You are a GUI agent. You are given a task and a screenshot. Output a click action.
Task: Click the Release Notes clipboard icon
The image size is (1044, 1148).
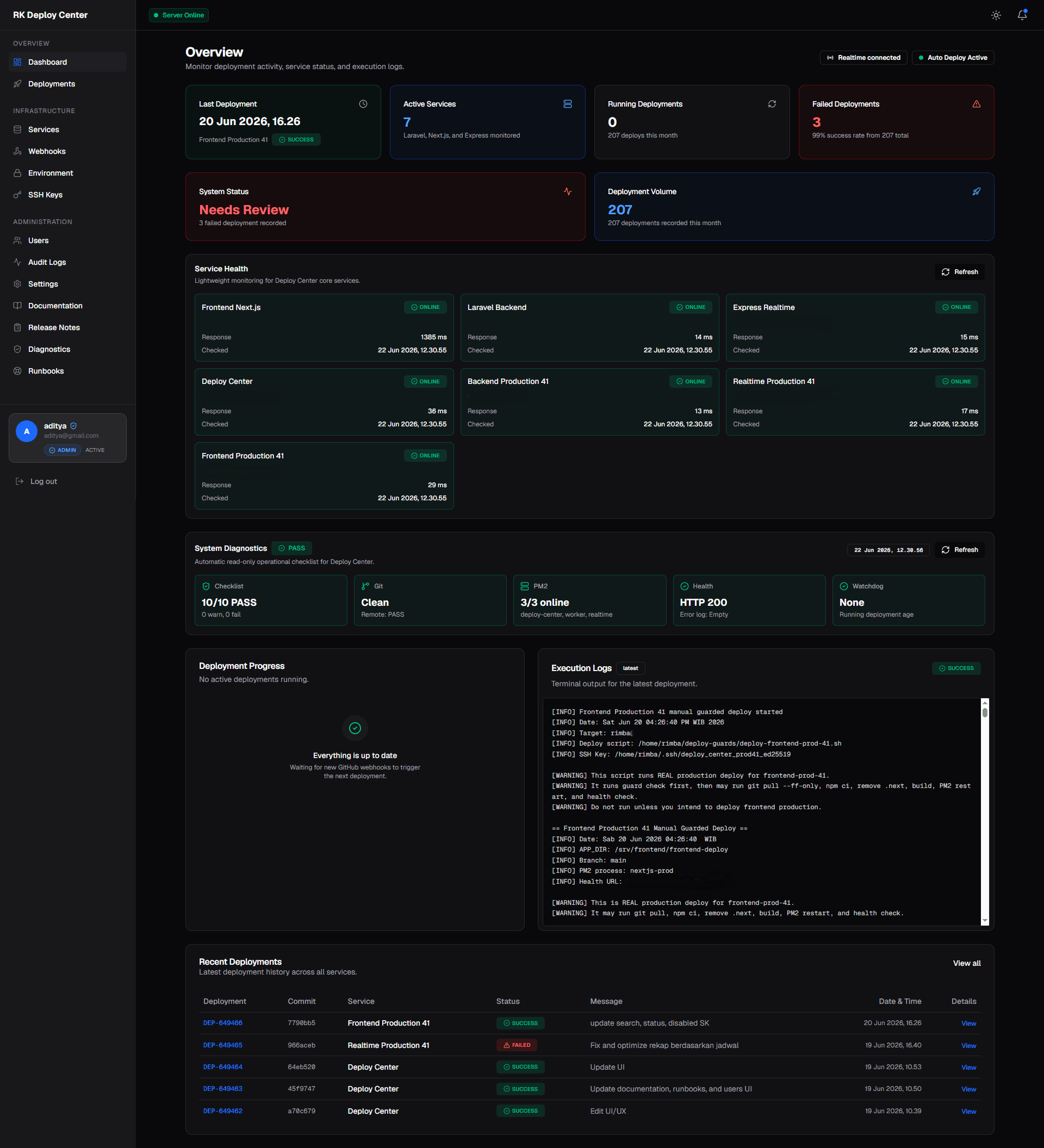coord(17,327)
